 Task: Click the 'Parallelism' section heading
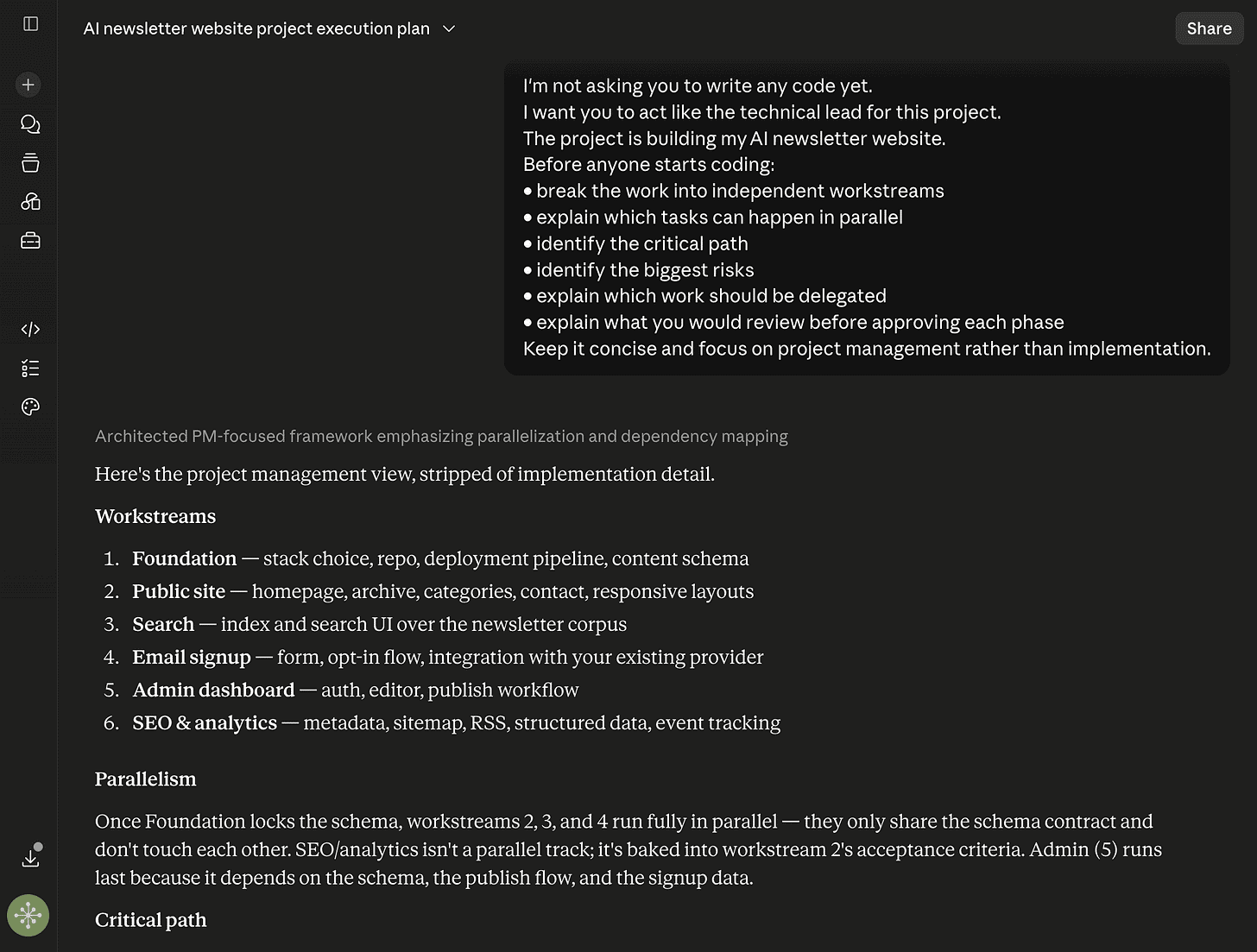point(146,779)
